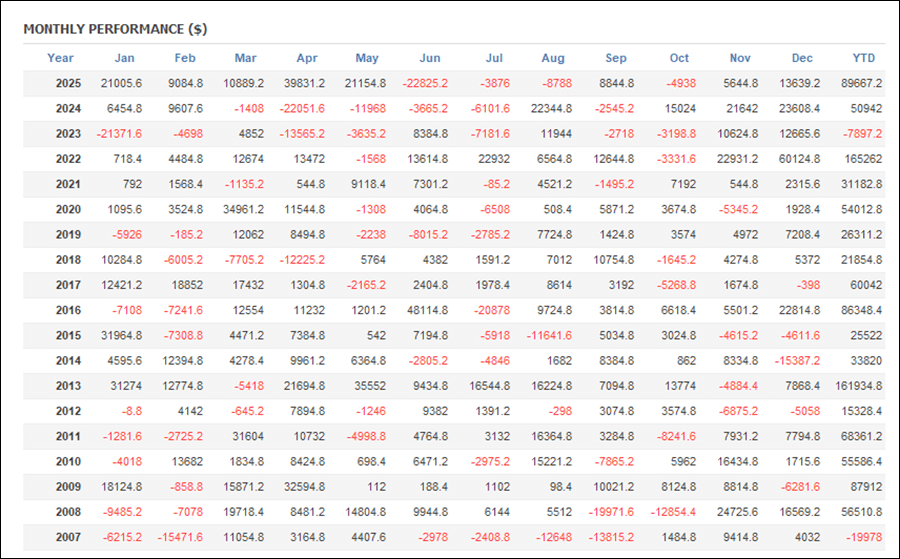
Task: Select the Oct column header
Action: click(679, 58)
